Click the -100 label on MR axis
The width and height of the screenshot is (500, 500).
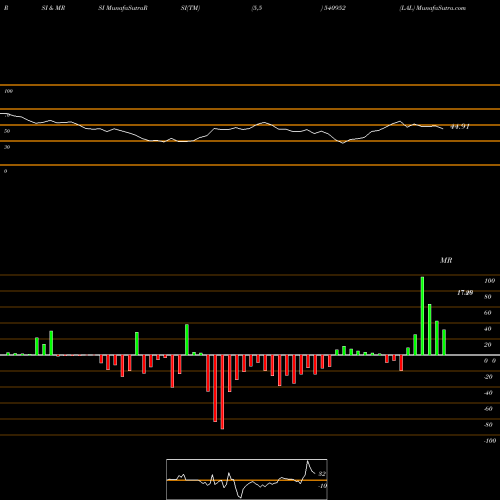point(490,441)
